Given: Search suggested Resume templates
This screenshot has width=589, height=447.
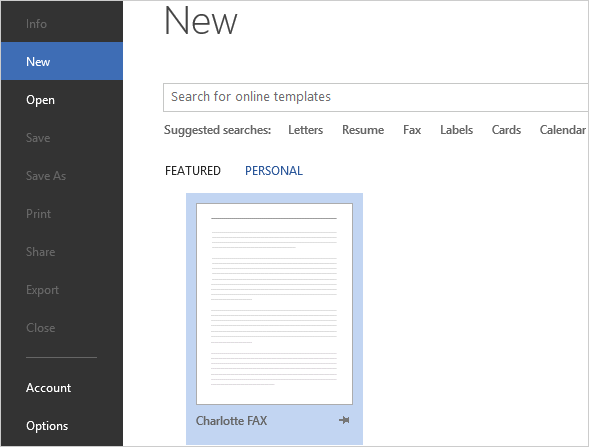Looking at the screenshot, I should (363, 130).
